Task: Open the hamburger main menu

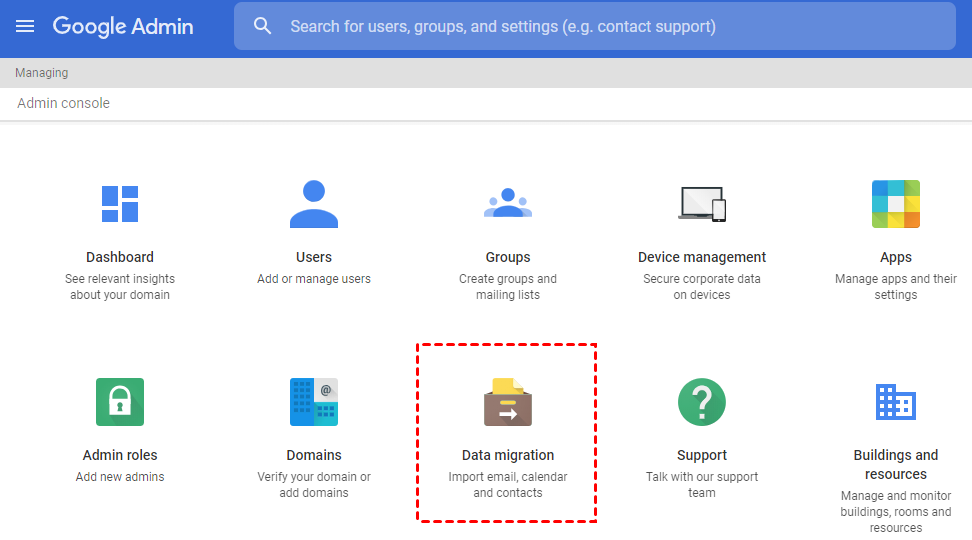Action: (x=25, y=26)
